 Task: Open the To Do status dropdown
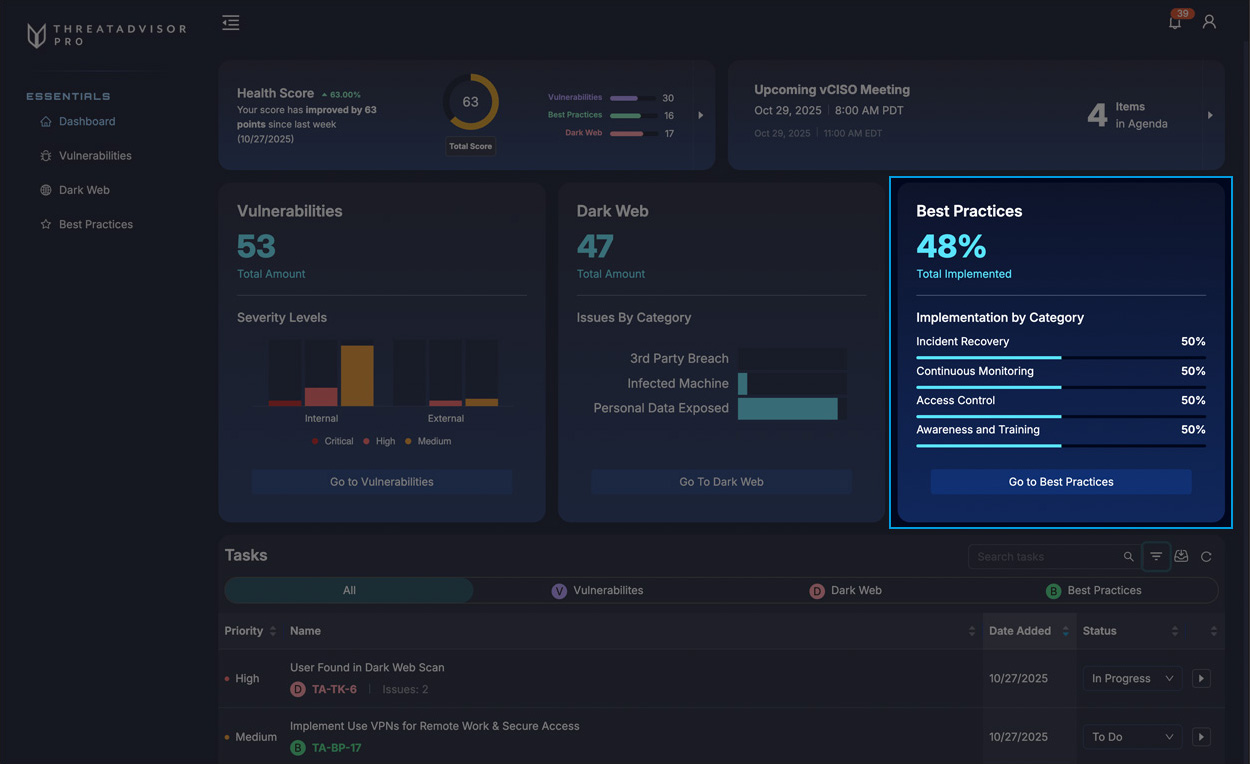point(1131,737)
